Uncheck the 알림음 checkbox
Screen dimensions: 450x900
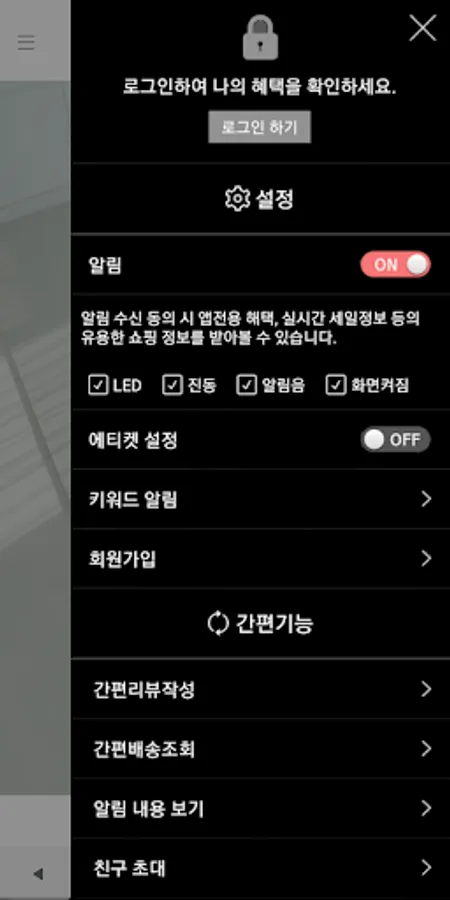click(x=246, y=385)
